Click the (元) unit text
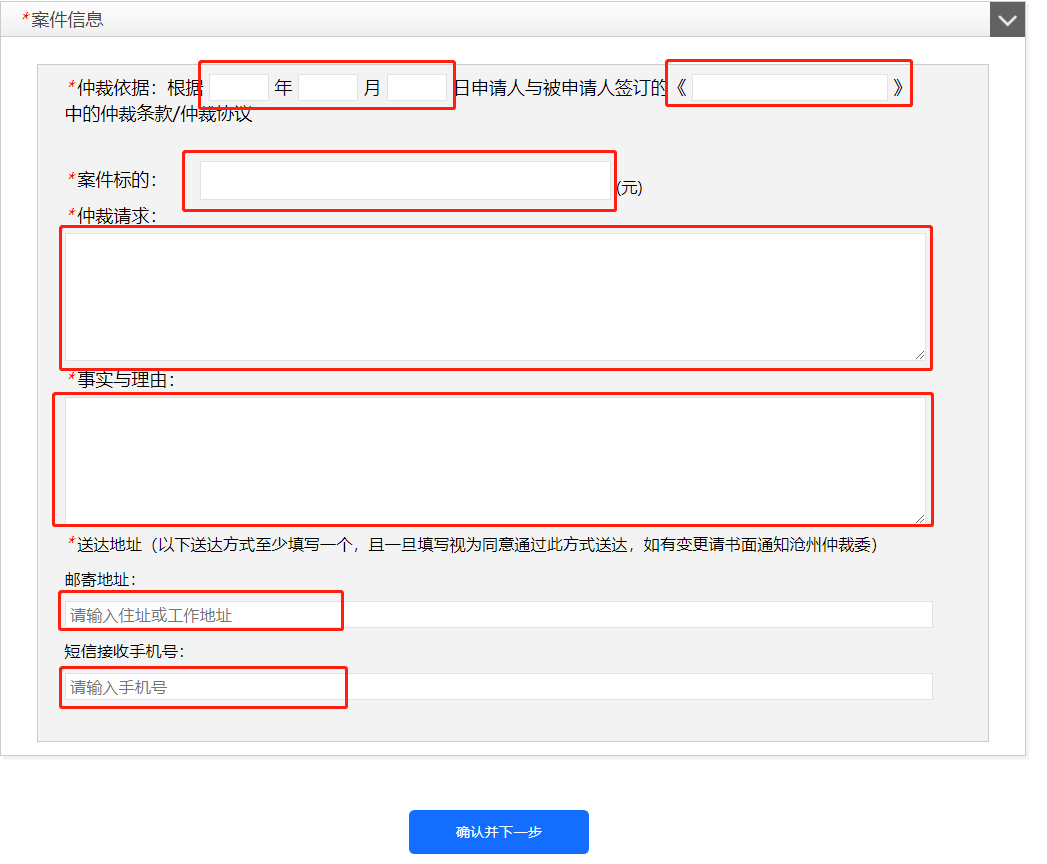Viewport: 1047px width, 864px height. pyautogui.click(x=630, y=188)
